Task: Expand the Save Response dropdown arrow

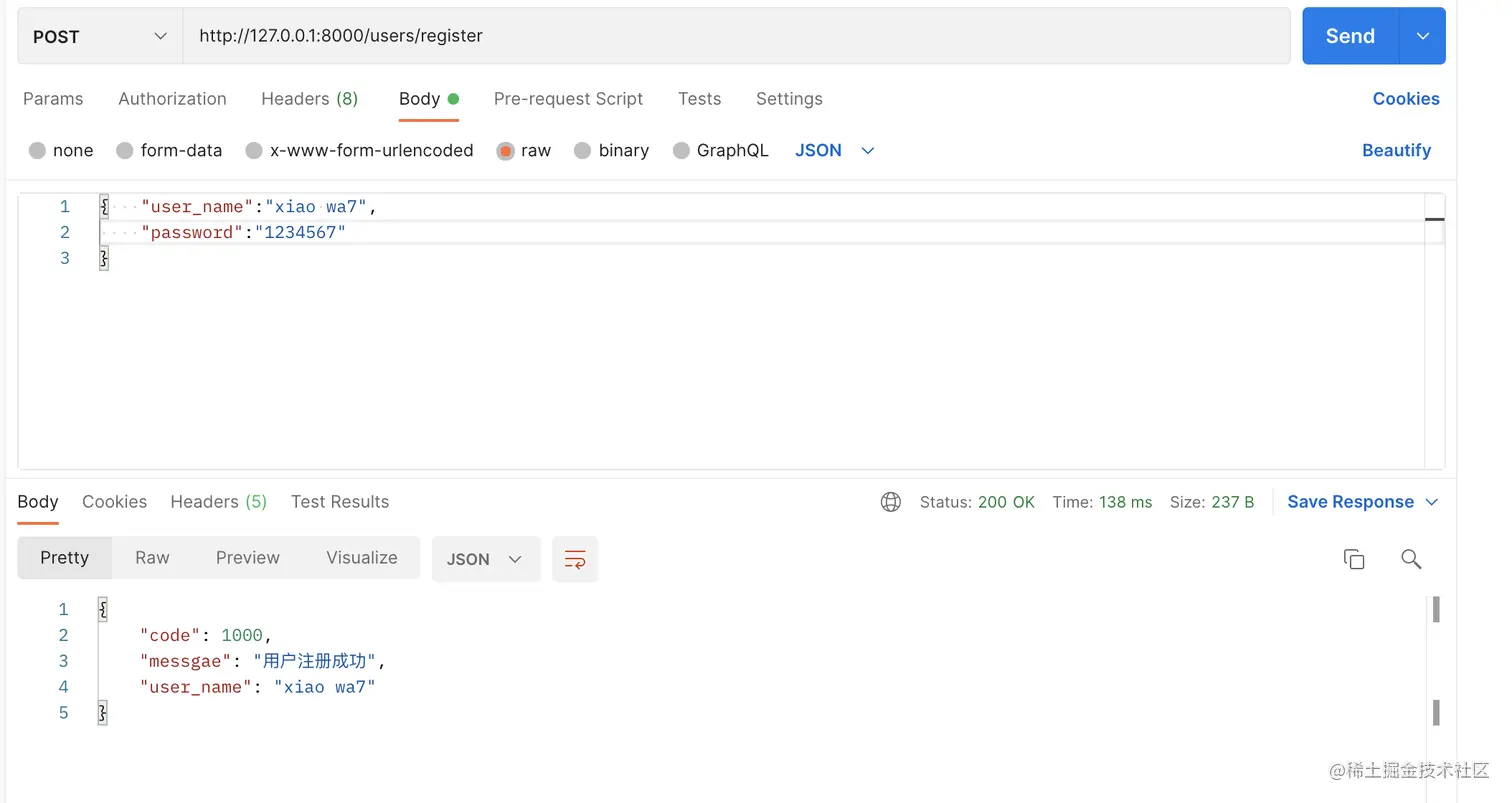Action: click(x=1431, y=502)
